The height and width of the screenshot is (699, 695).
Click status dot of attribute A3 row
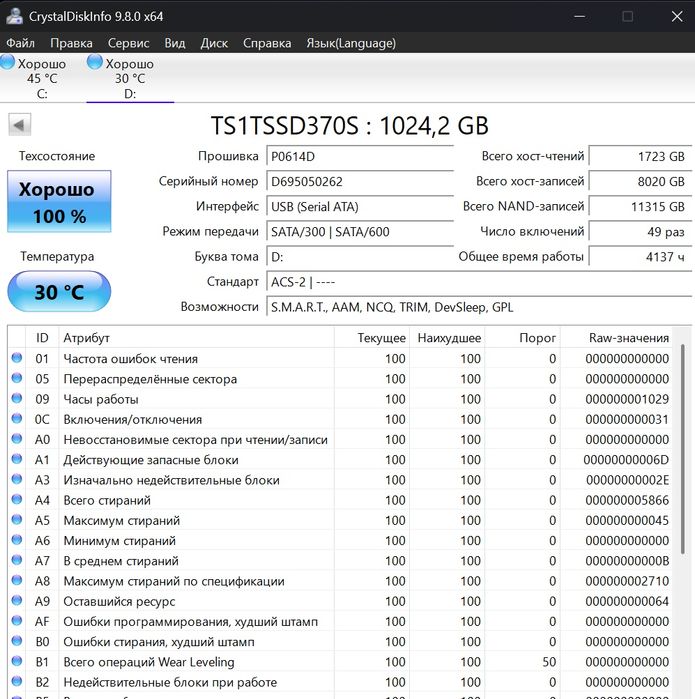click(17, 479)
